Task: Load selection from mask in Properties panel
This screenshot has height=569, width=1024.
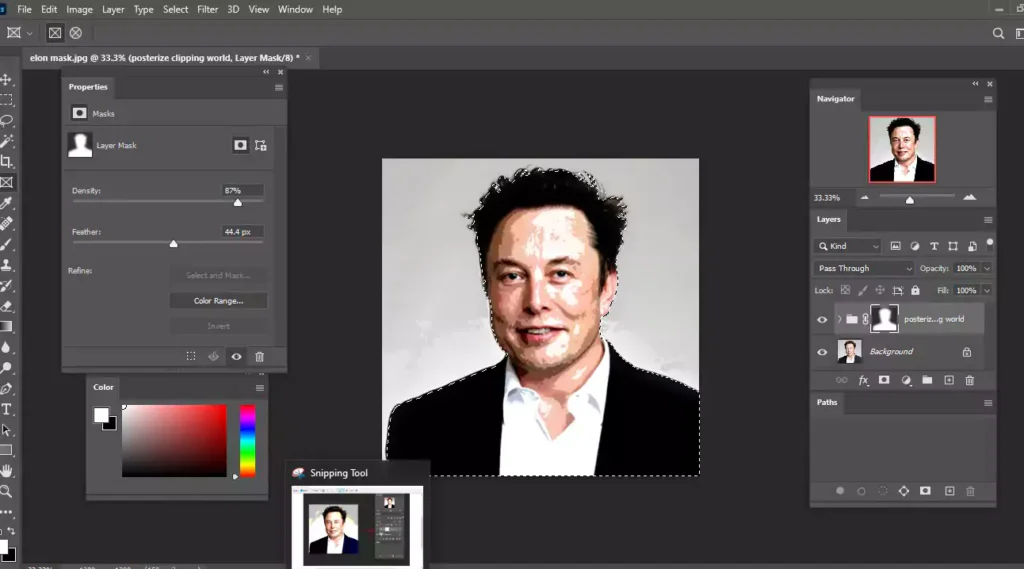Action: pyautogui.click(x=191, y=357)
